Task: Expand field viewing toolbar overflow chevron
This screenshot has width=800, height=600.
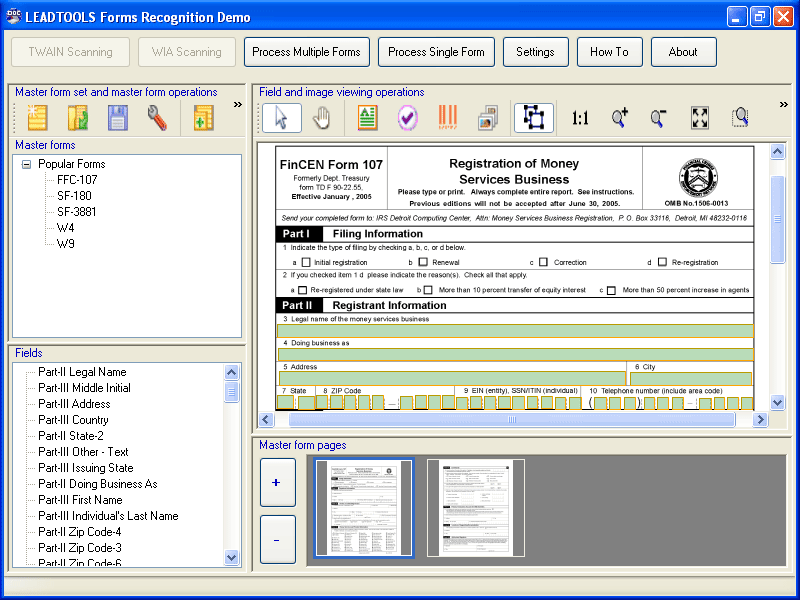Action: coord(784,105)
